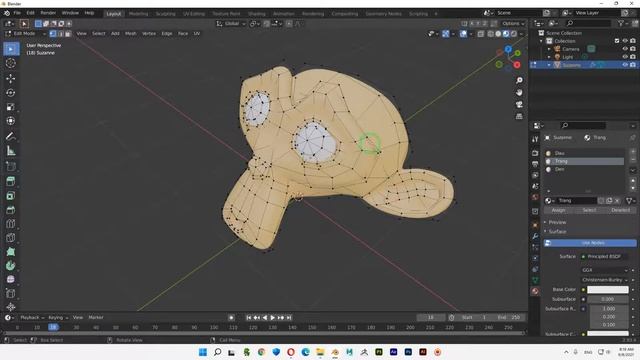Click the Base Color swatch
Screen dimensions: 640x360
608,290
